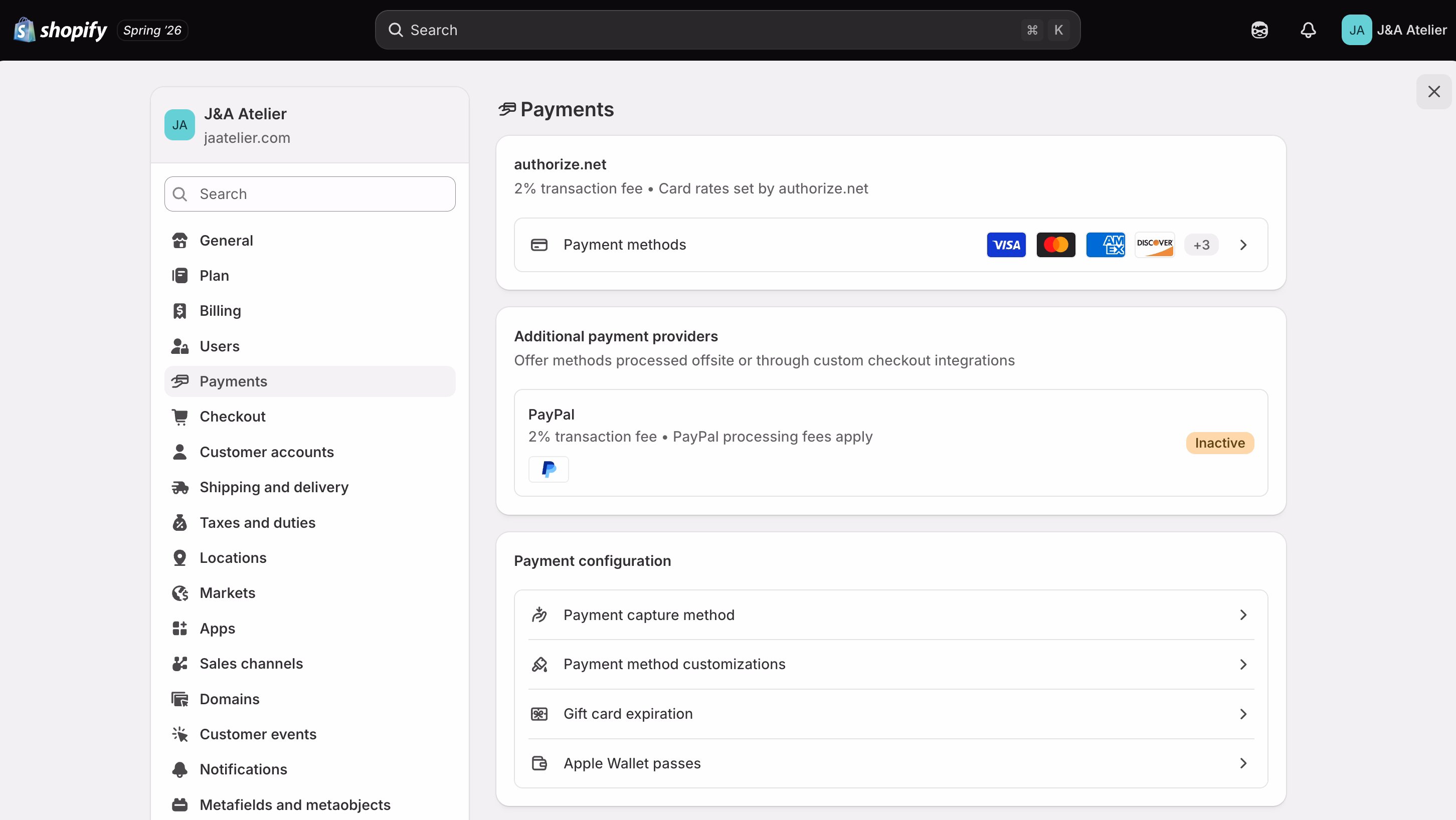This screenshot has width=1456, height=820.
Task: Expand Apple Wallet passes chevron
Action: (x=1243, y=763)
